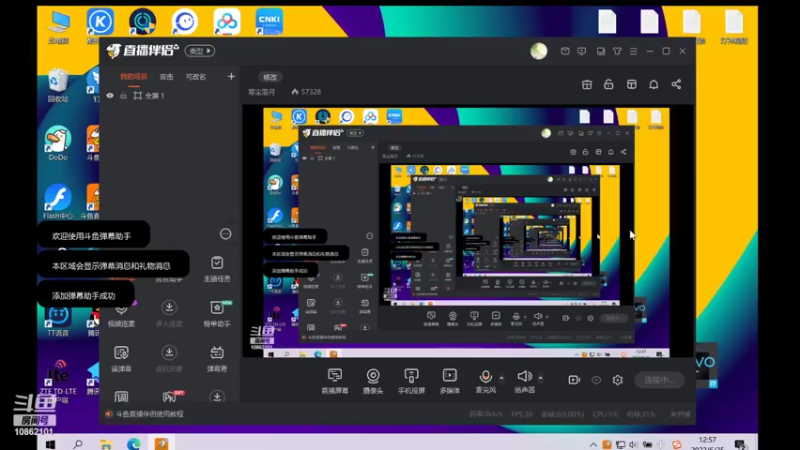Open the skin shirt icon in title bar

pos(617,51)
